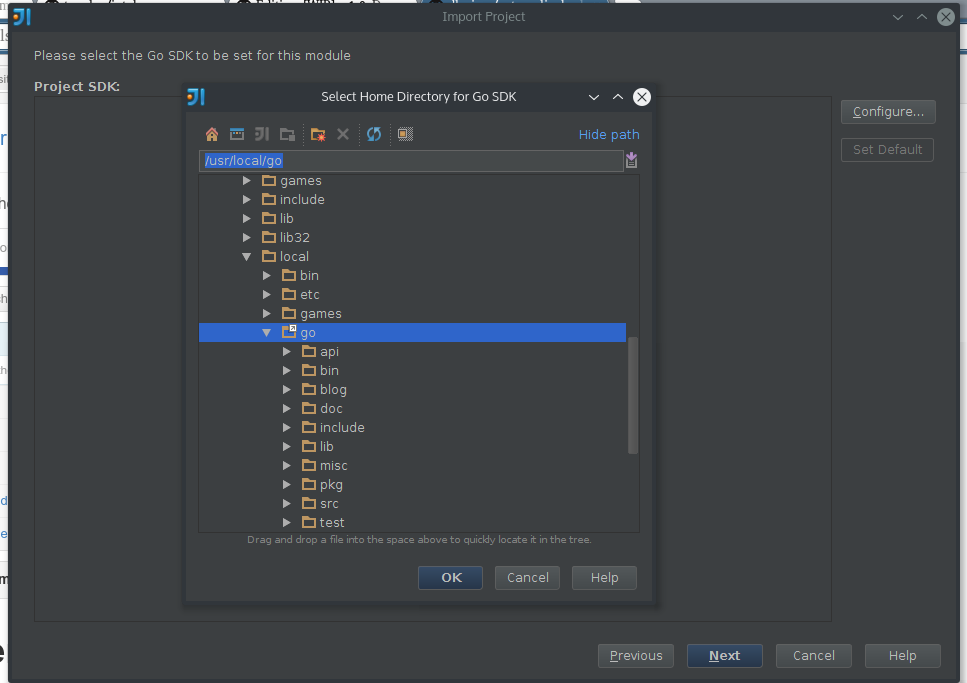Open the Configure dialog
This screenshot has width=967, height=683.
click(x=887, y=111)
